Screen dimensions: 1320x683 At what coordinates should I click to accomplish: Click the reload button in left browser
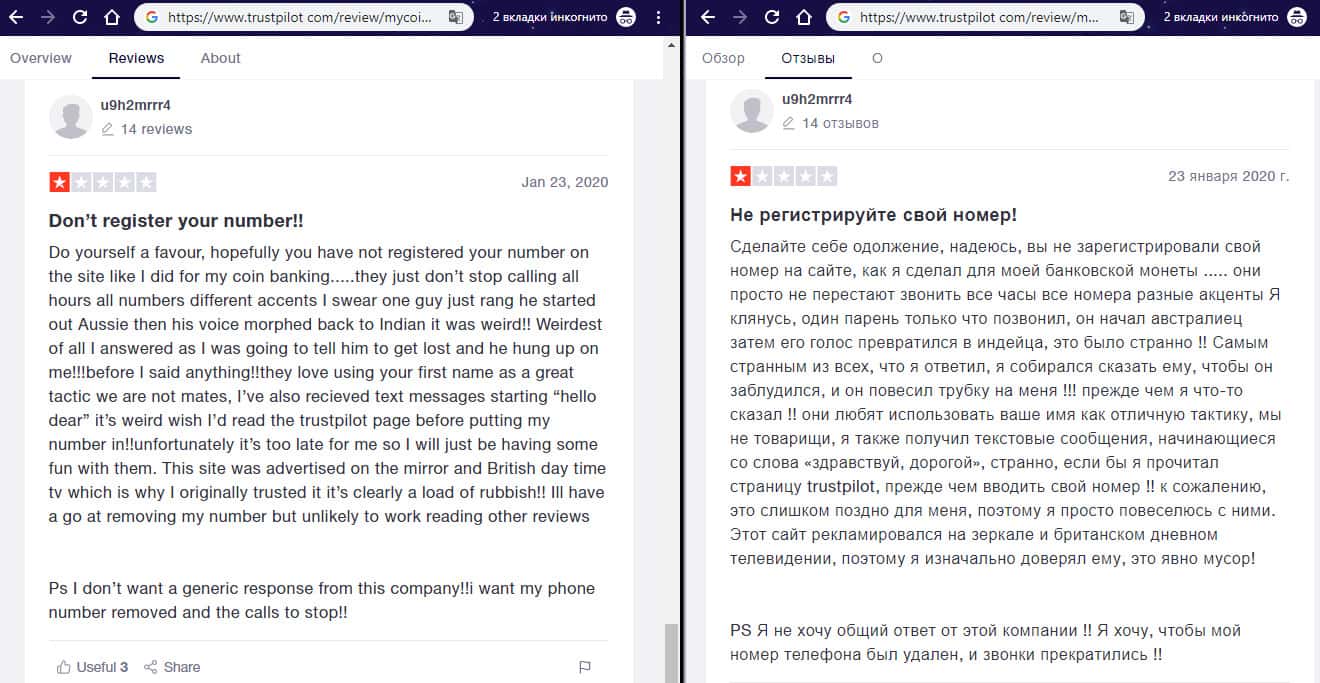pyautogui.click(x=81, y=17)
